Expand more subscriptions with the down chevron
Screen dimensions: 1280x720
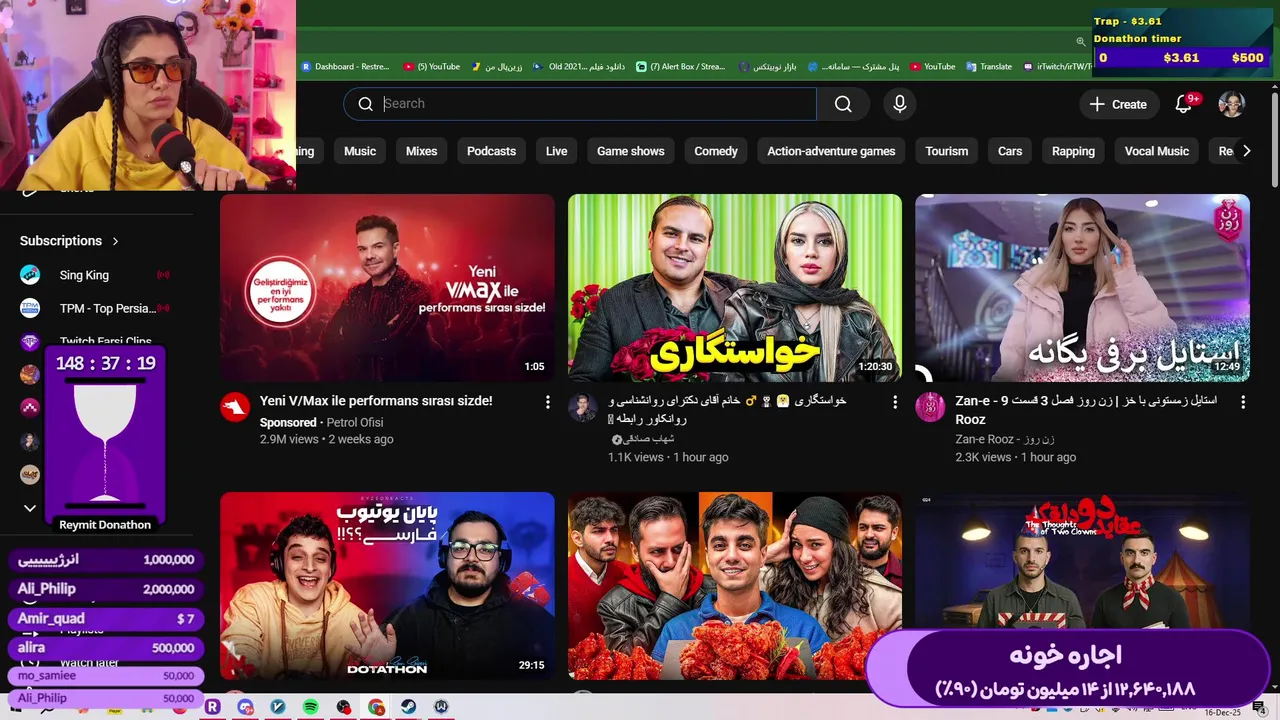pos(30,508)
